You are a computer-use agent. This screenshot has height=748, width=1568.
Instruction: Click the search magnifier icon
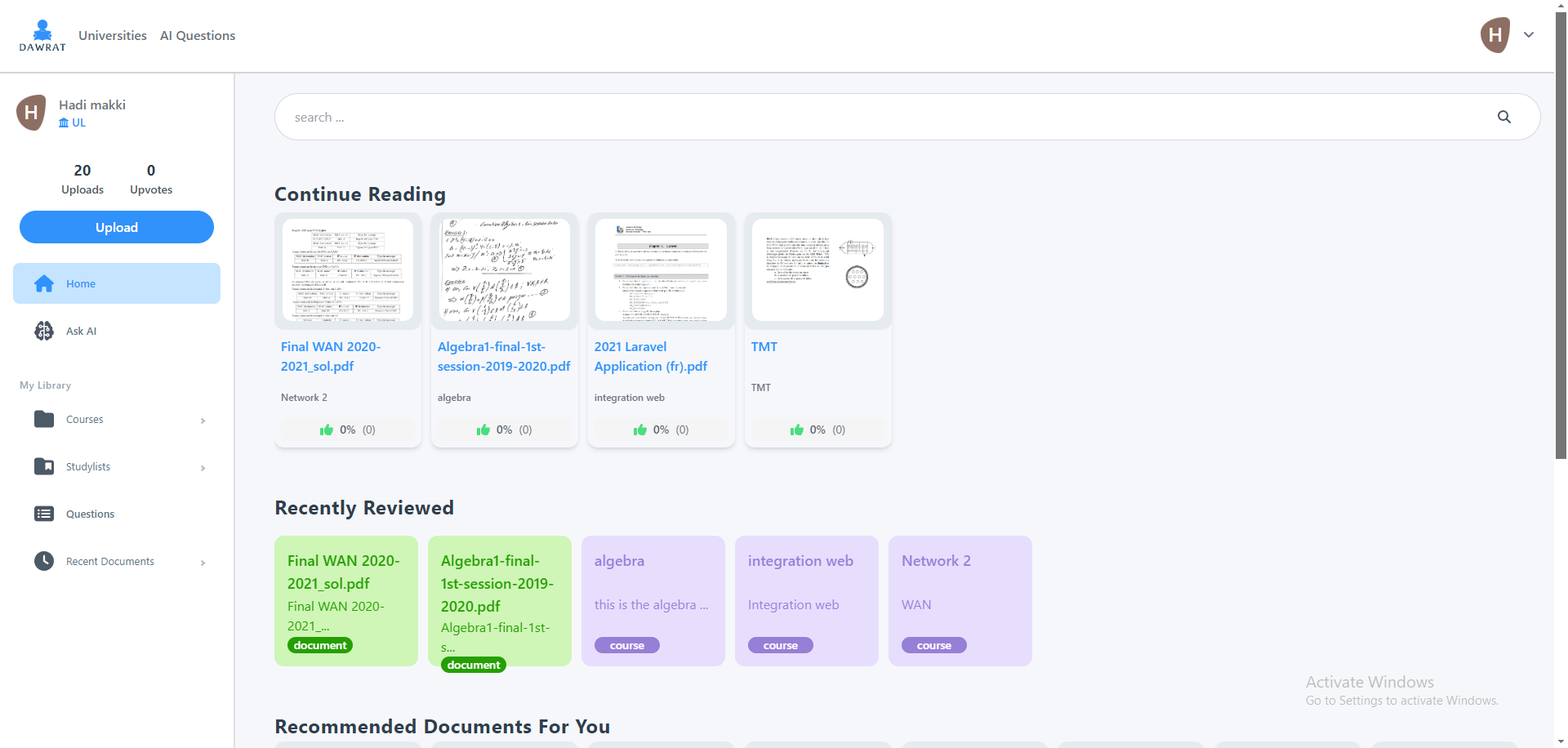coord(1503,117)
